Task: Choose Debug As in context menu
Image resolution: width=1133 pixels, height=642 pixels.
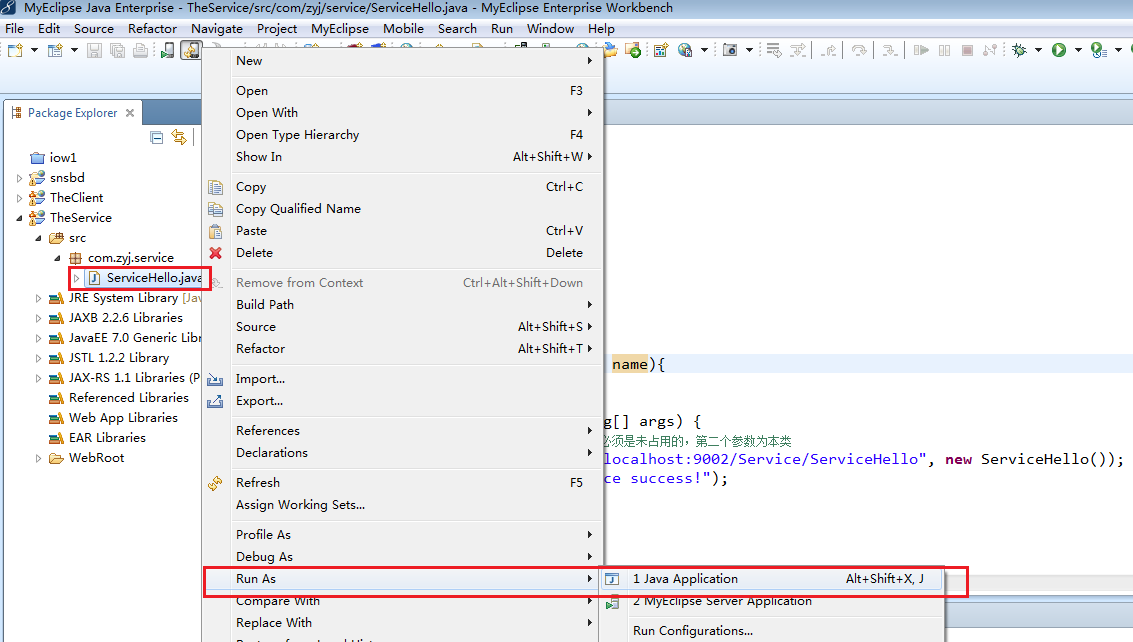Action: 403,557
